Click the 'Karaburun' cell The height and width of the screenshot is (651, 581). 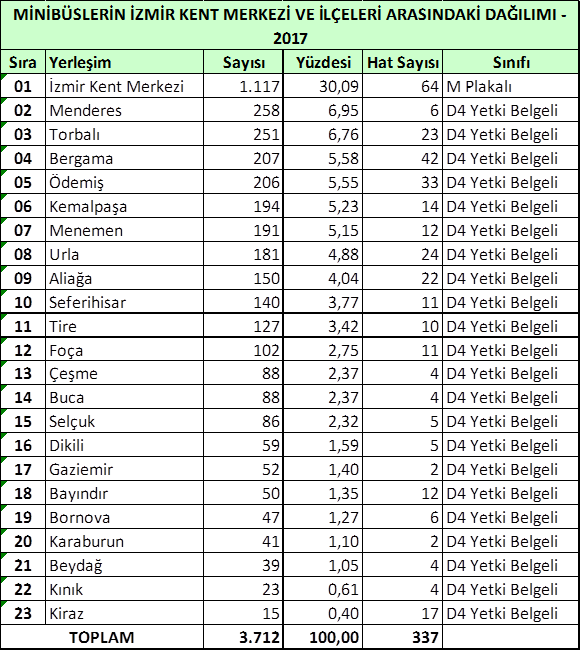coord(124,541)
